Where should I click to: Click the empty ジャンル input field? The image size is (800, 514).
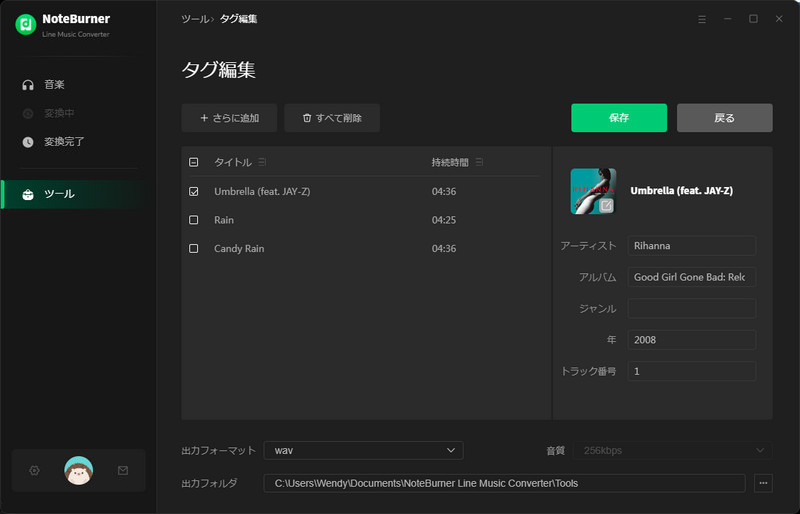click(x=691, y=308)
